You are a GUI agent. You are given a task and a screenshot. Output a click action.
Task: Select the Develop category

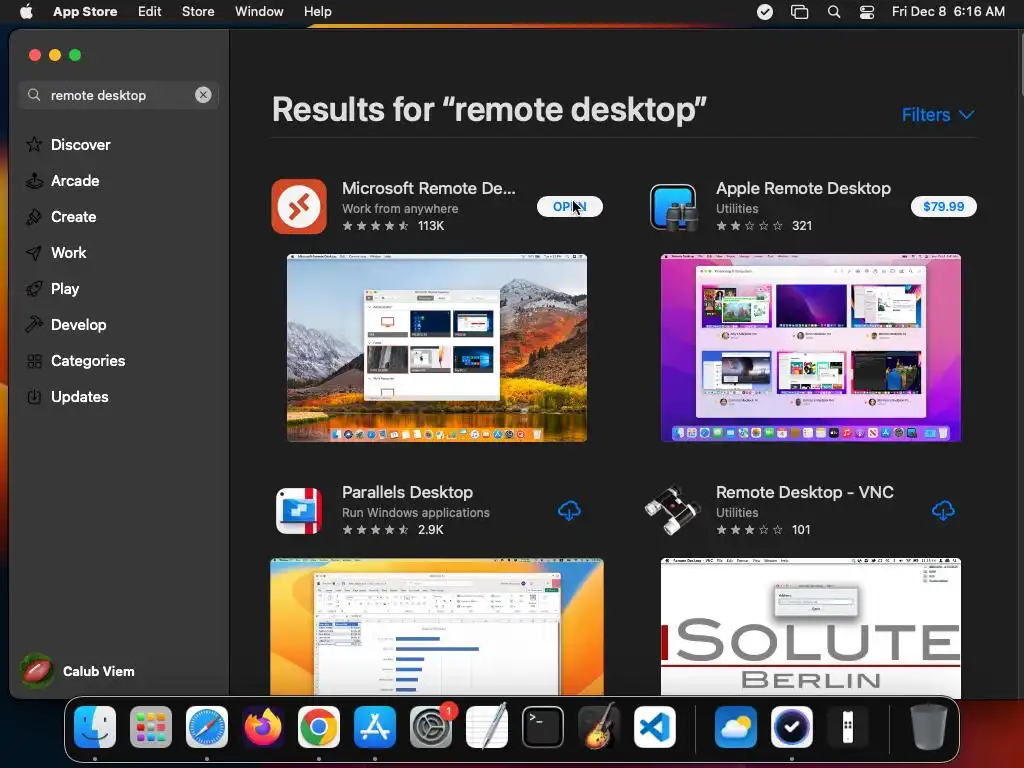point(66,324)
